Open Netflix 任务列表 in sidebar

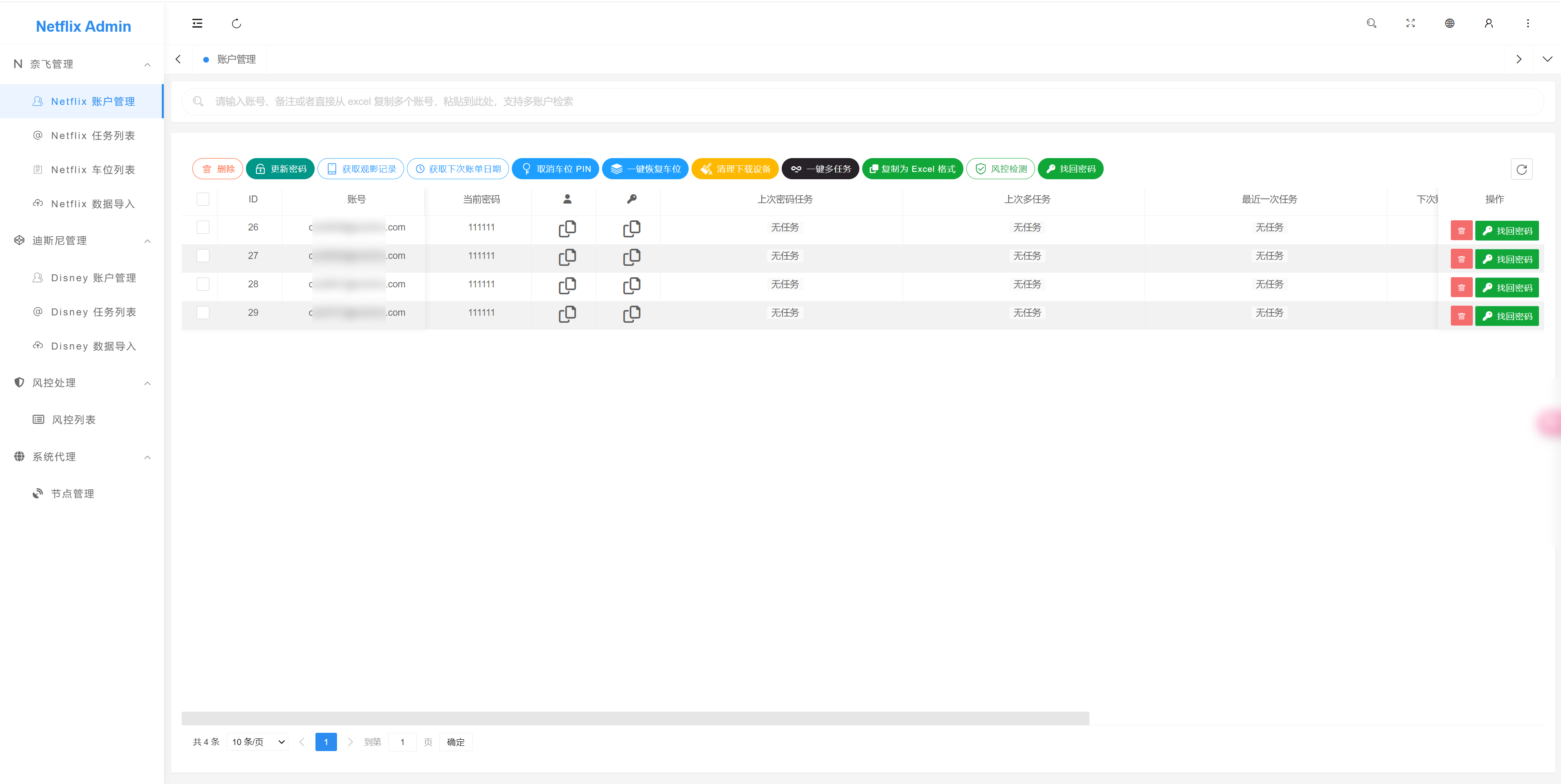point(81,136)
